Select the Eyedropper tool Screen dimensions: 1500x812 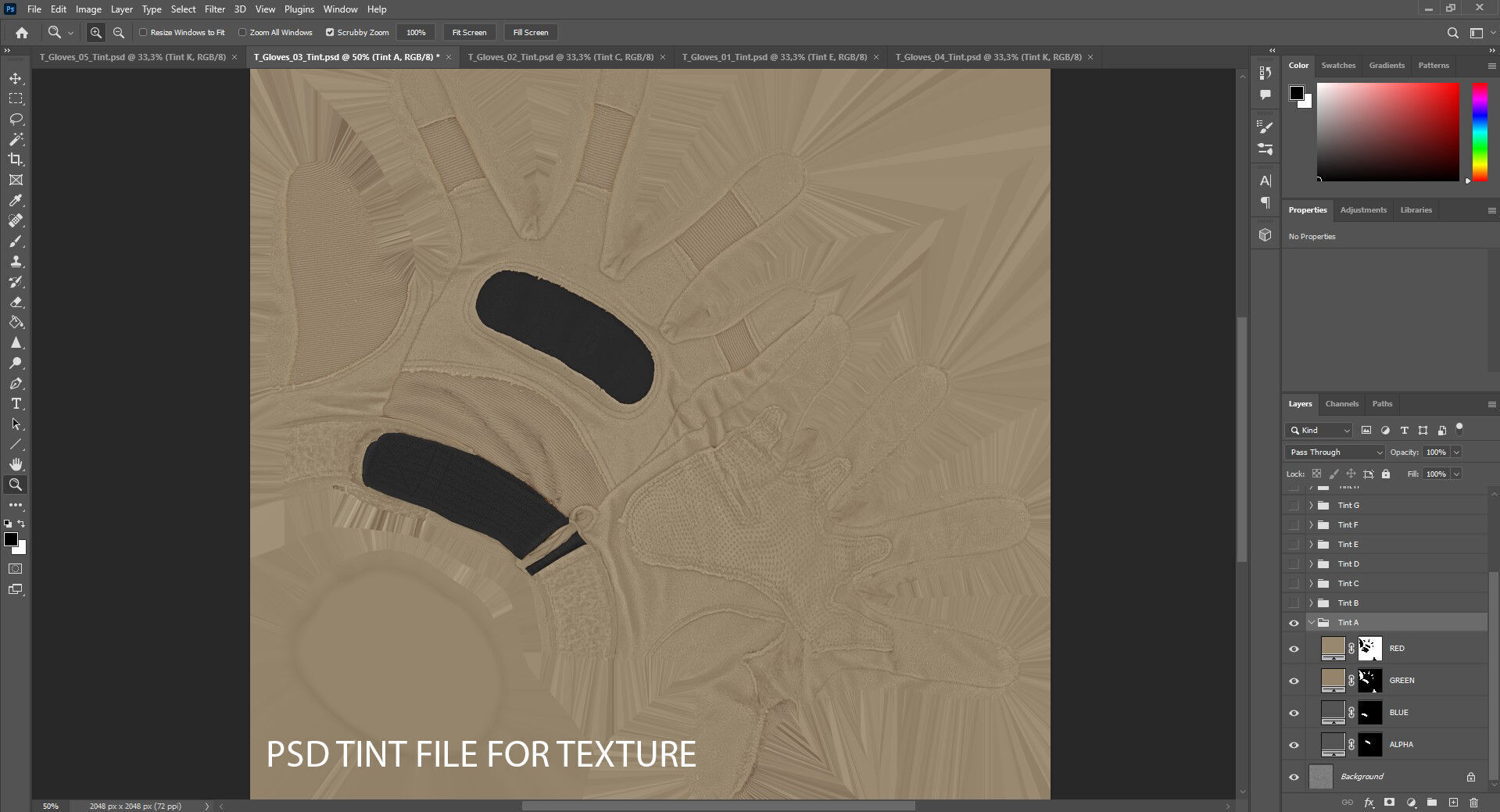click(16, 200)
